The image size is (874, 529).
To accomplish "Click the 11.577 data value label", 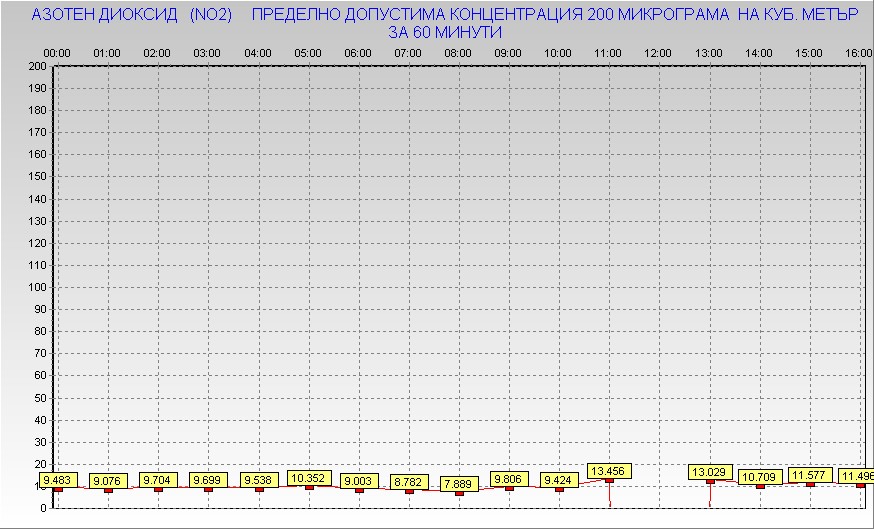I will pyautogui.click(x=810, y=475).
